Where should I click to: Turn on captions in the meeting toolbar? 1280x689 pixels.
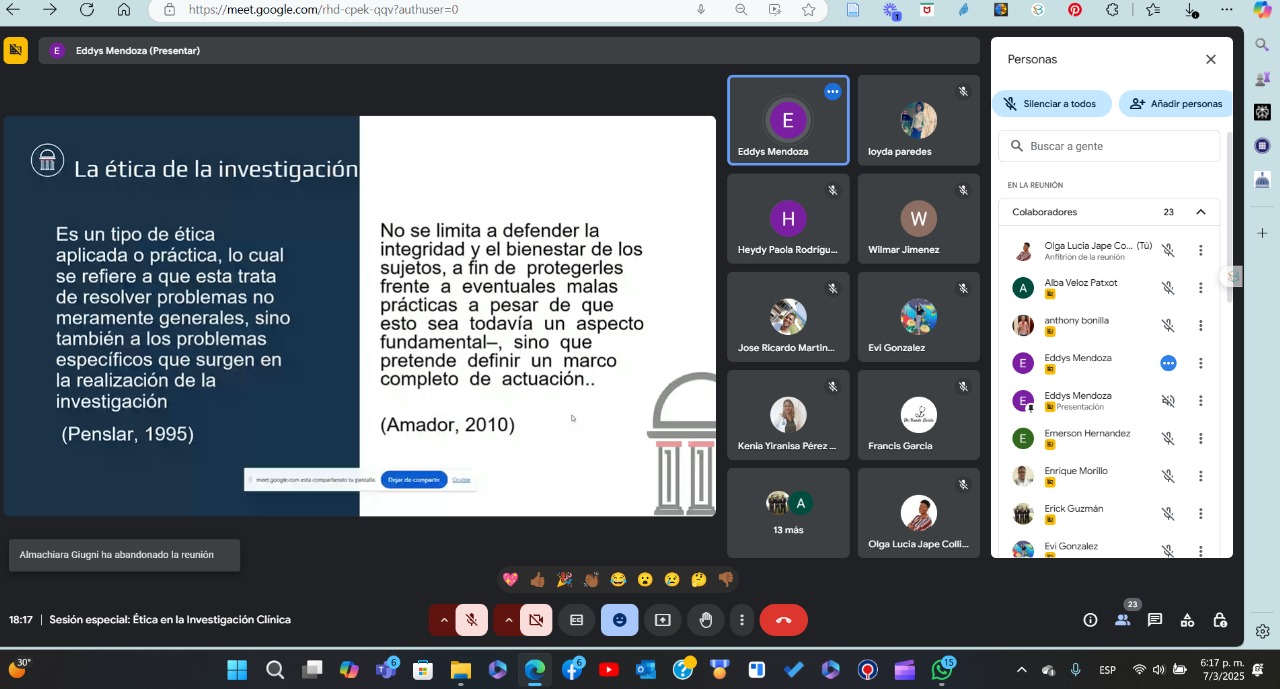tap(577, 620)
